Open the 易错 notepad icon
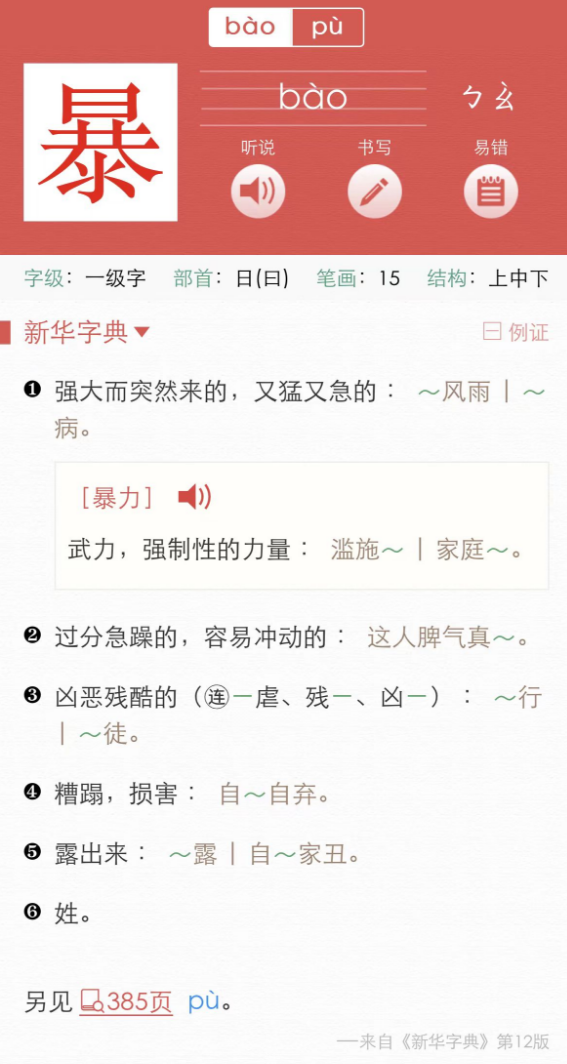Viewport: 567px width, 1064px height. 491,191
